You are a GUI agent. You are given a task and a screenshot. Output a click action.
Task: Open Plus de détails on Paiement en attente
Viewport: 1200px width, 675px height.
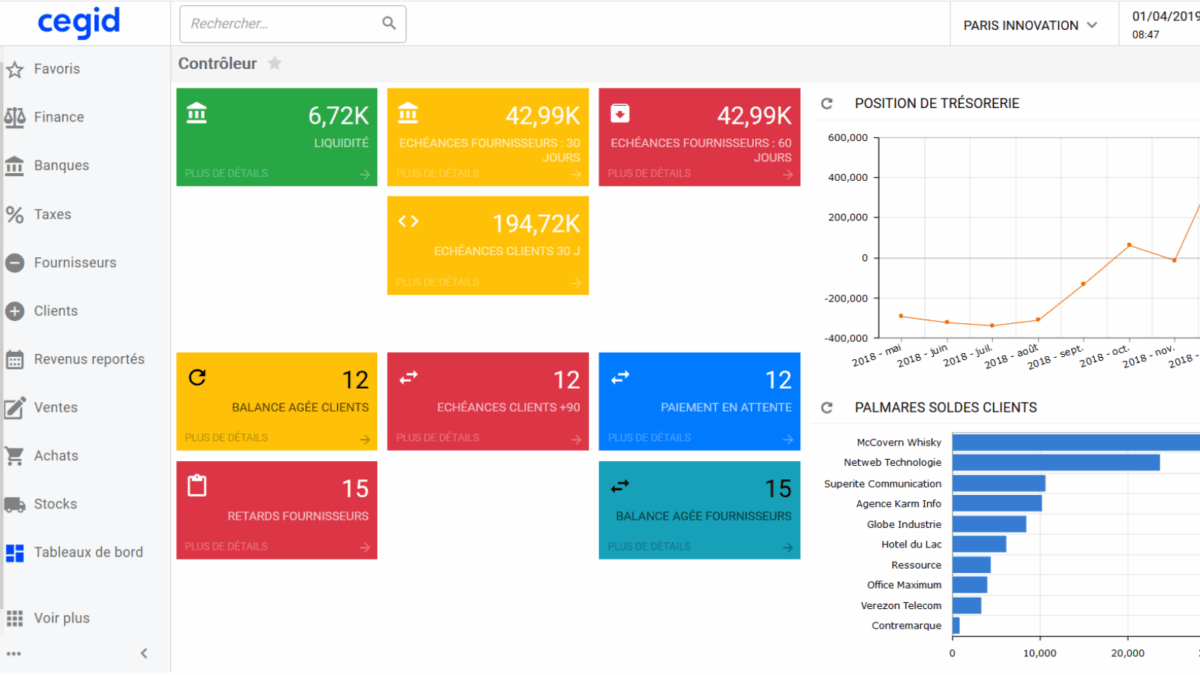coord(650,438)
